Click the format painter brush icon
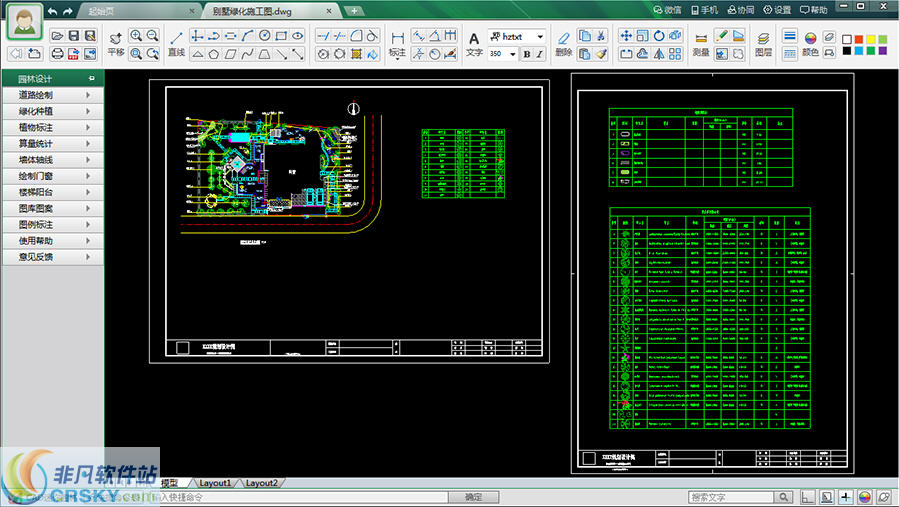This screenshot has height=507, width=899. pos(601,54)
